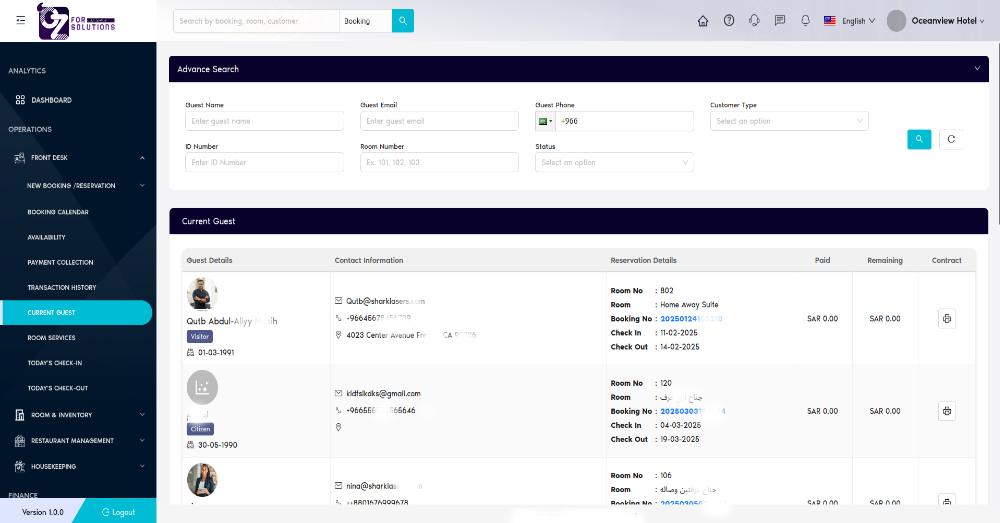
Task: Open the Oceanview Hotel account menu
Action: click(x=929, y=21)
